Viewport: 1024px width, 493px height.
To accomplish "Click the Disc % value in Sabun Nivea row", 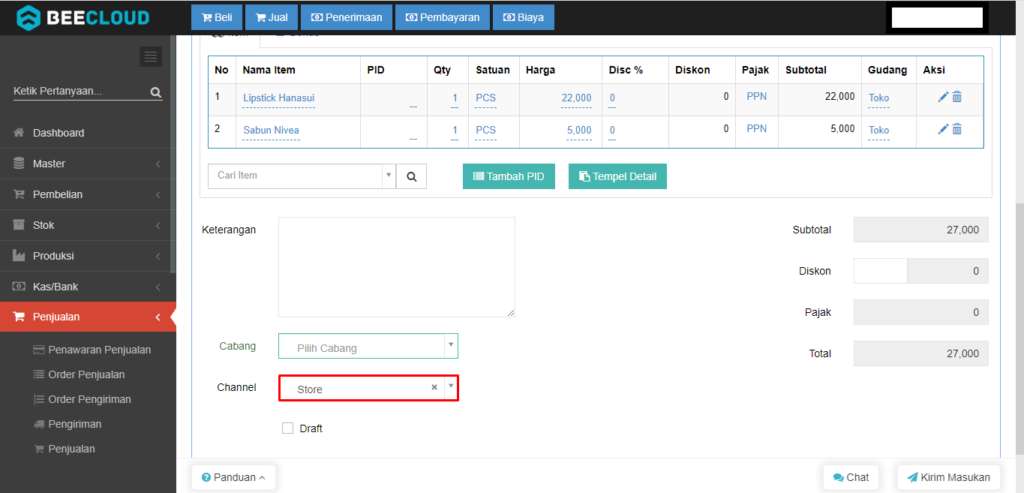I will (x=613, y=130).
